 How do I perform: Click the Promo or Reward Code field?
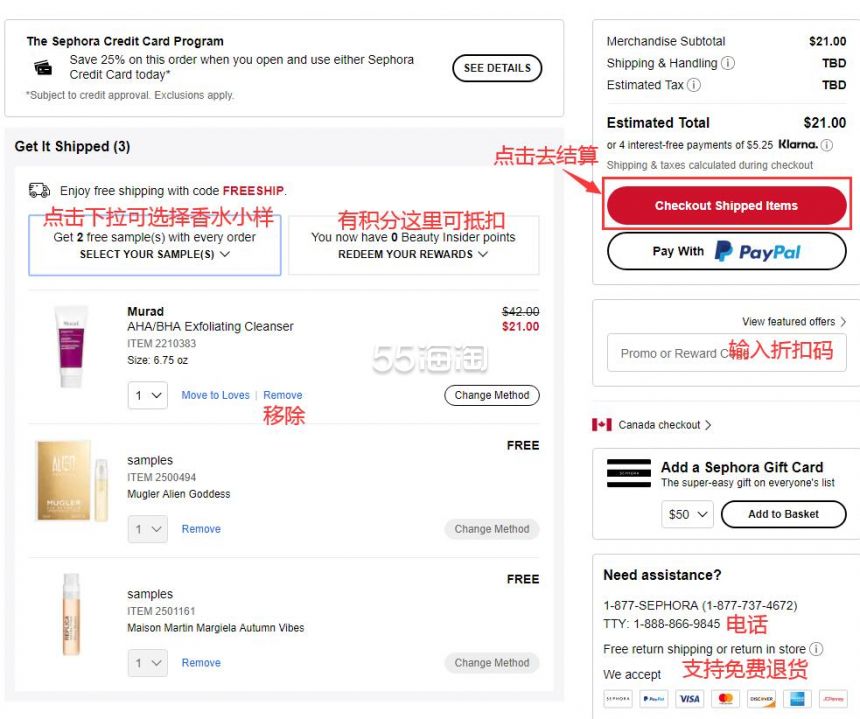click(726, 353)
